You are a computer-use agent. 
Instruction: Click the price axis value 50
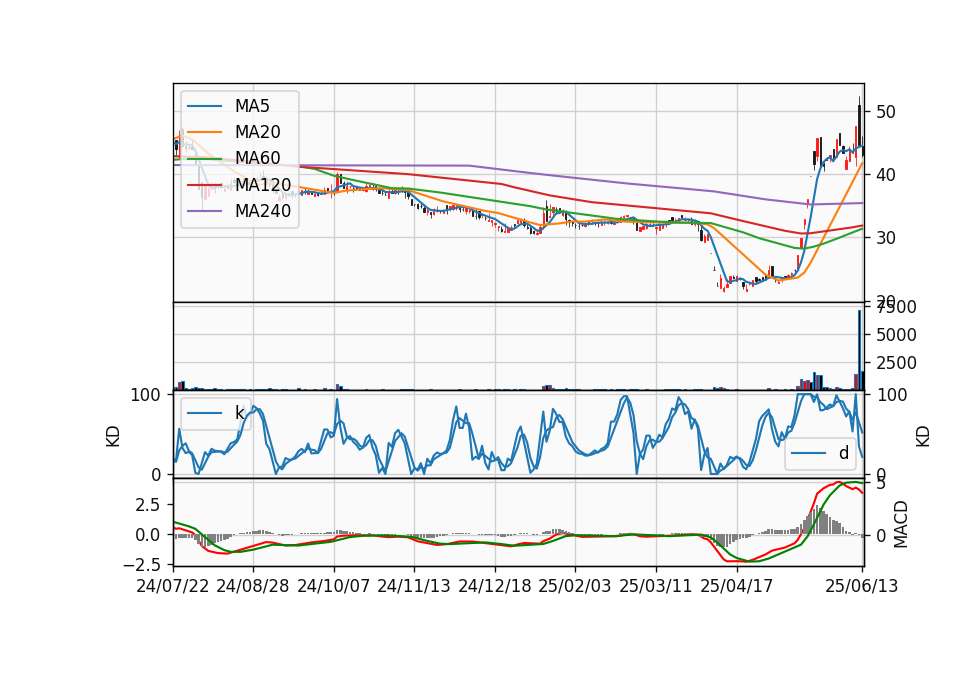click(x=885, y=112)
